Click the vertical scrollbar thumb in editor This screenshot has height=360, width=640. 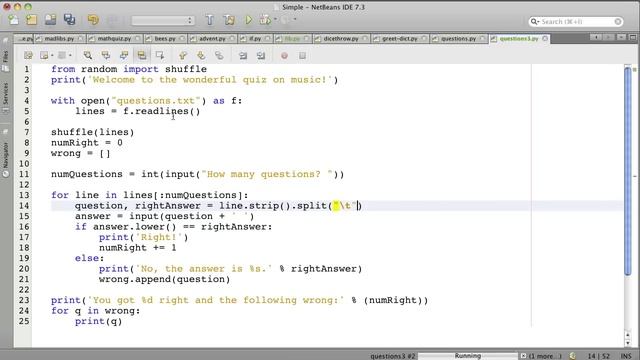tap(628, 171)
